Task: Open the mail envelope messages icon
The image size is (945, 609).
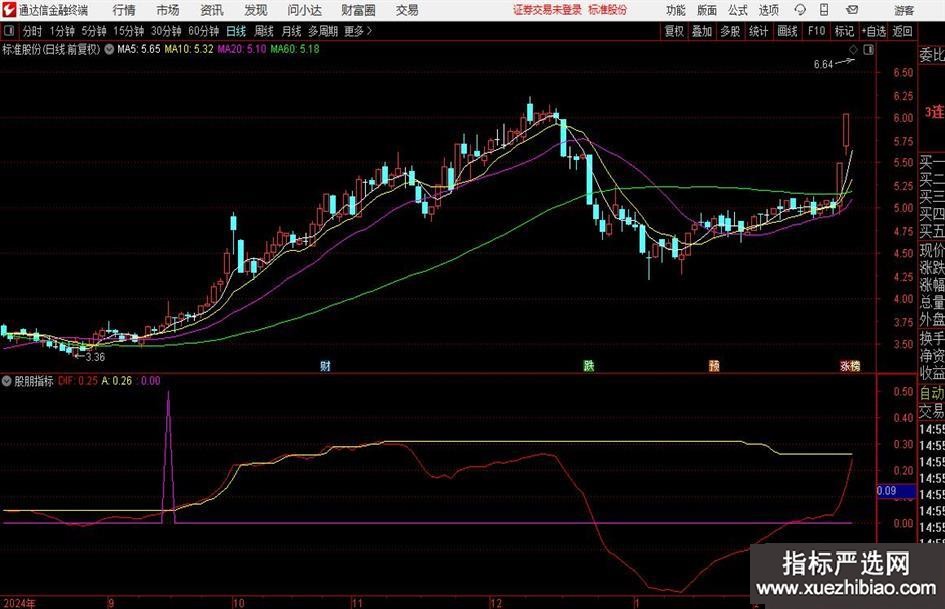Action: click(x=852, y=10)
